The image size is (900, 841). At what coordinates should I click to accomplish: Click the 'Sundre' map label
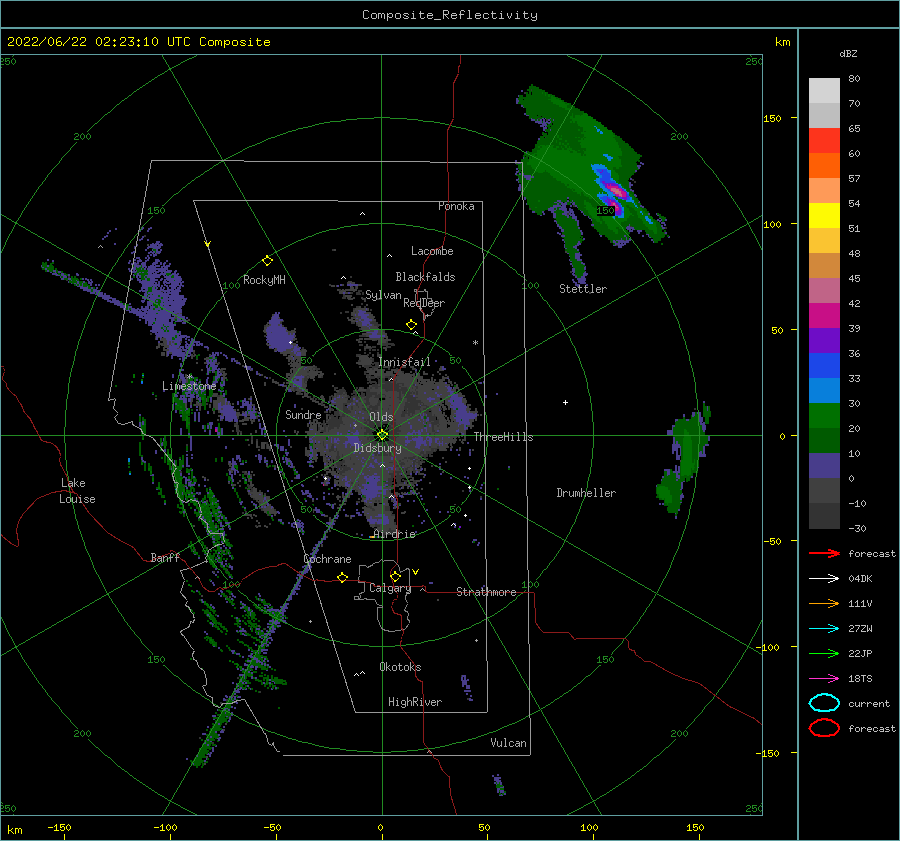click(303, 414)
